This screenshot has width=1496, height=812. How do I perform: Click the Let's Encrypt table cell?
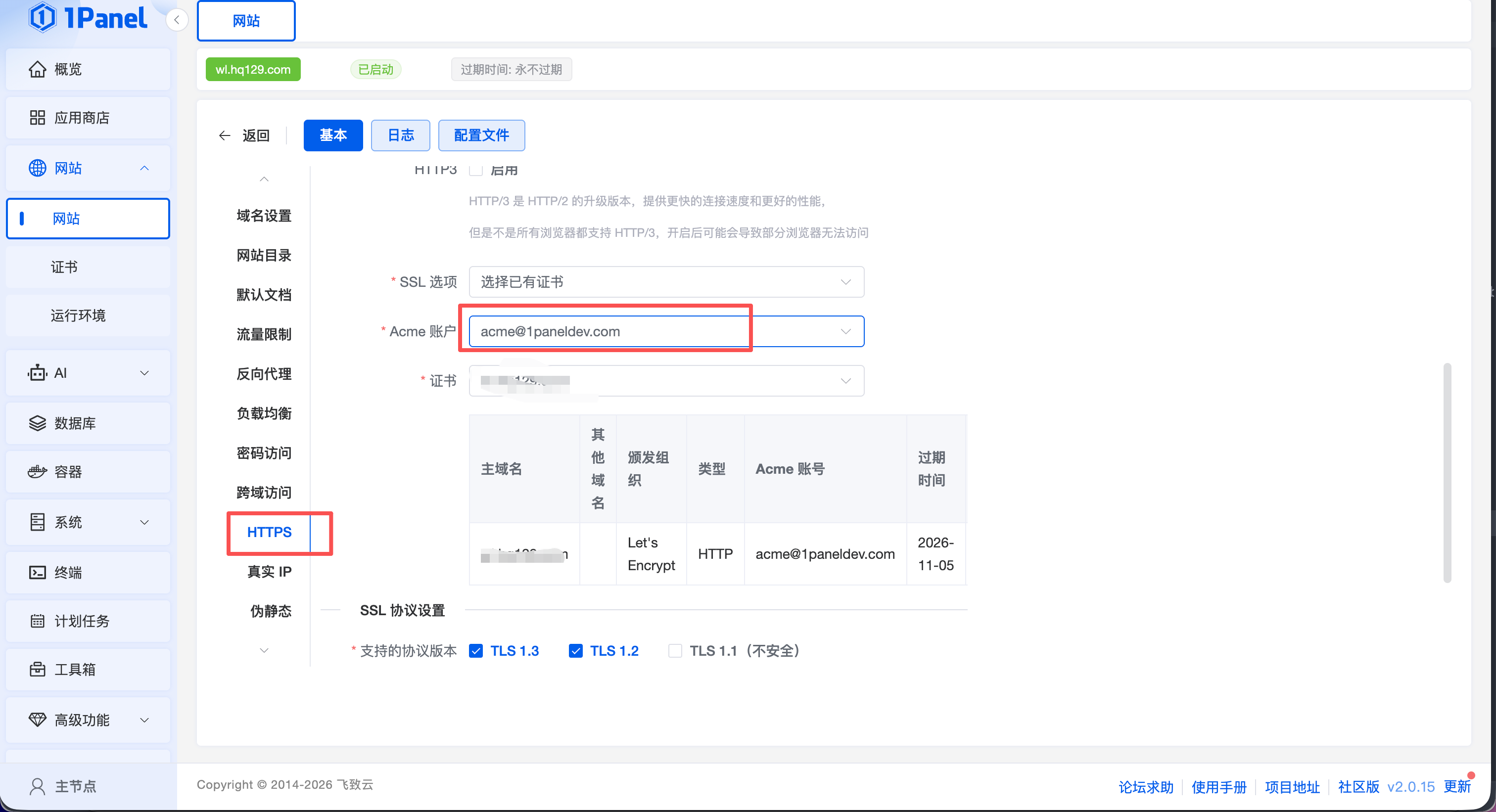[x=651, y=554]
